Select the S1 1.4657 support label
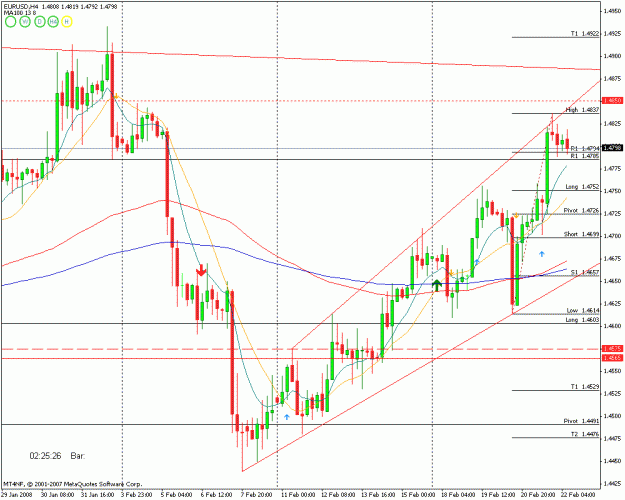 click(584, 272)
